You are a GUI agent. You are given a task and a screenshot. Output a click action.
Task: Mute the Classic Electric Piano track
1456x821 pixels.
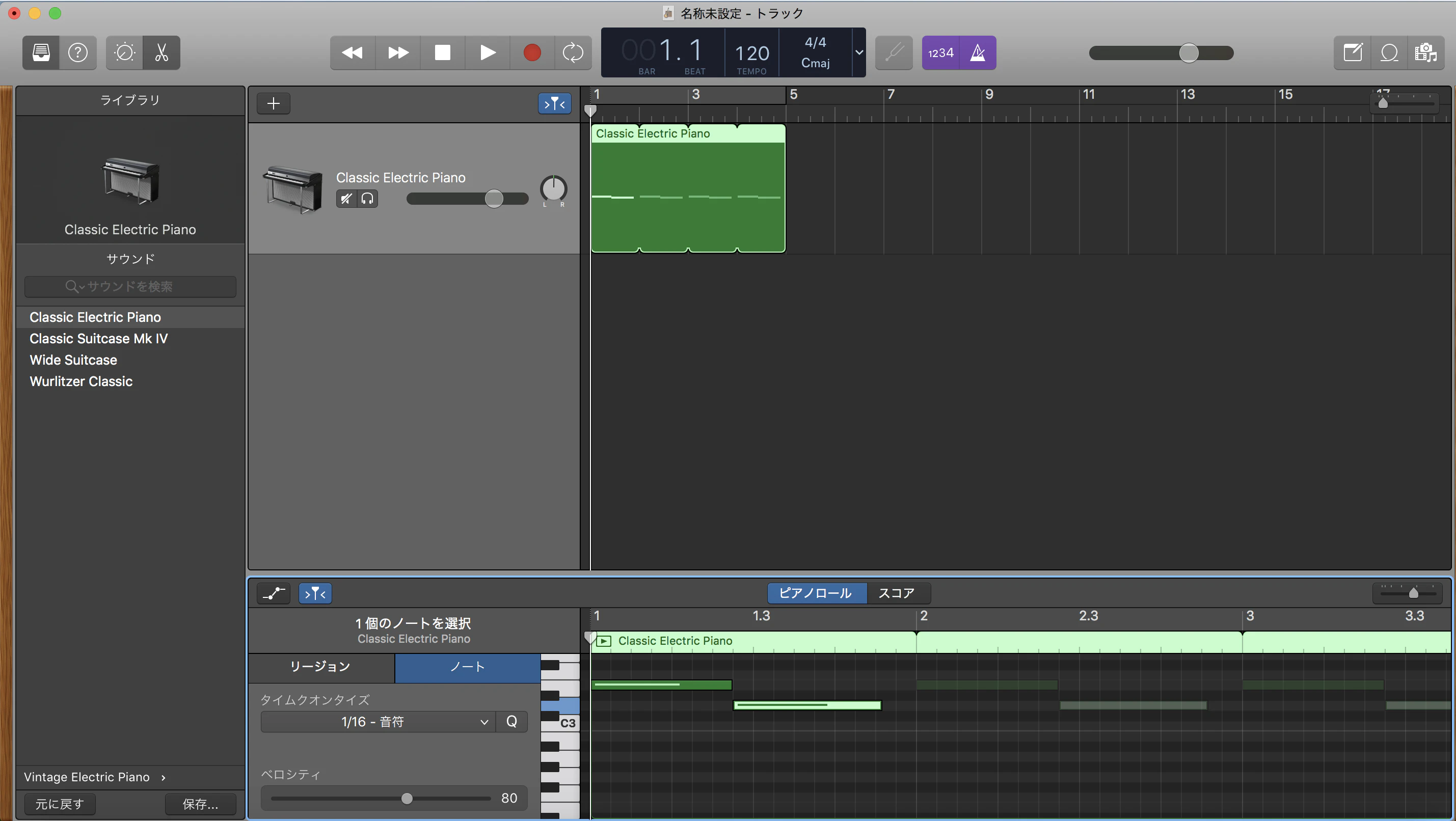pos(346,198)
